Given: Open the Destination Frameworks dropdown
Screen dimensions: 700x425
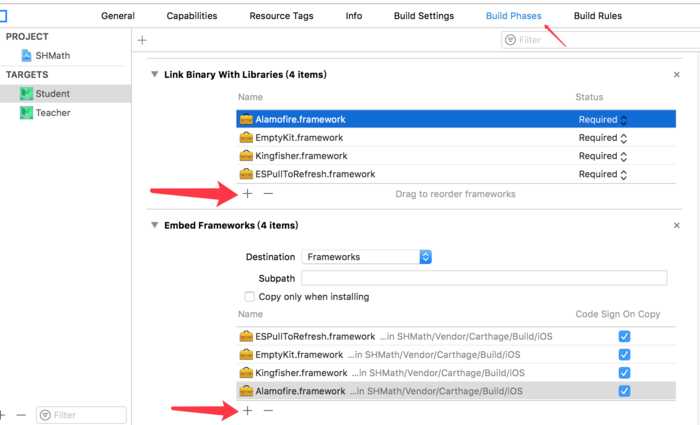Looking at the screenshot, I should 367,257.
